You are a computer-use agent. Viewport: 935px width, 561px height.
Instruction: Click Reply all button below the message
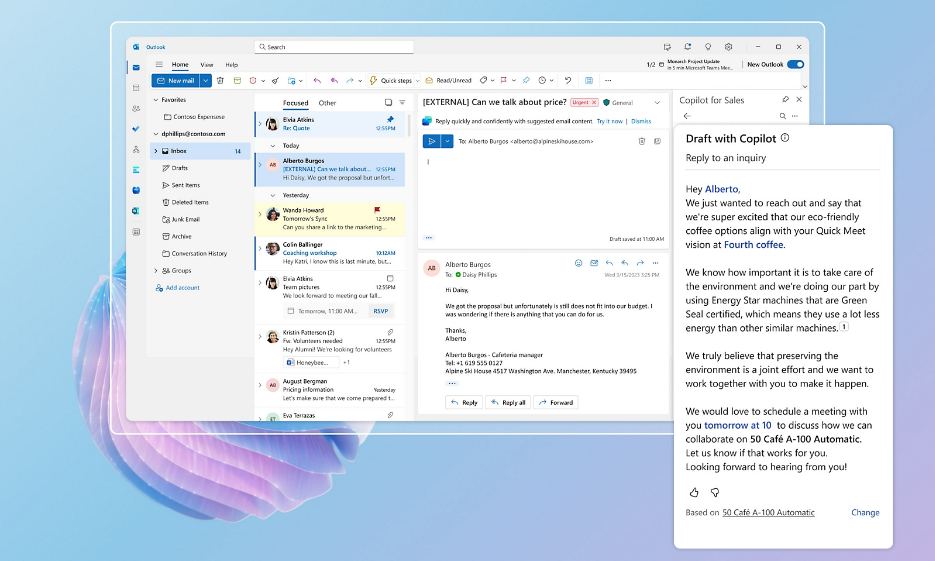tap(508, 402)
